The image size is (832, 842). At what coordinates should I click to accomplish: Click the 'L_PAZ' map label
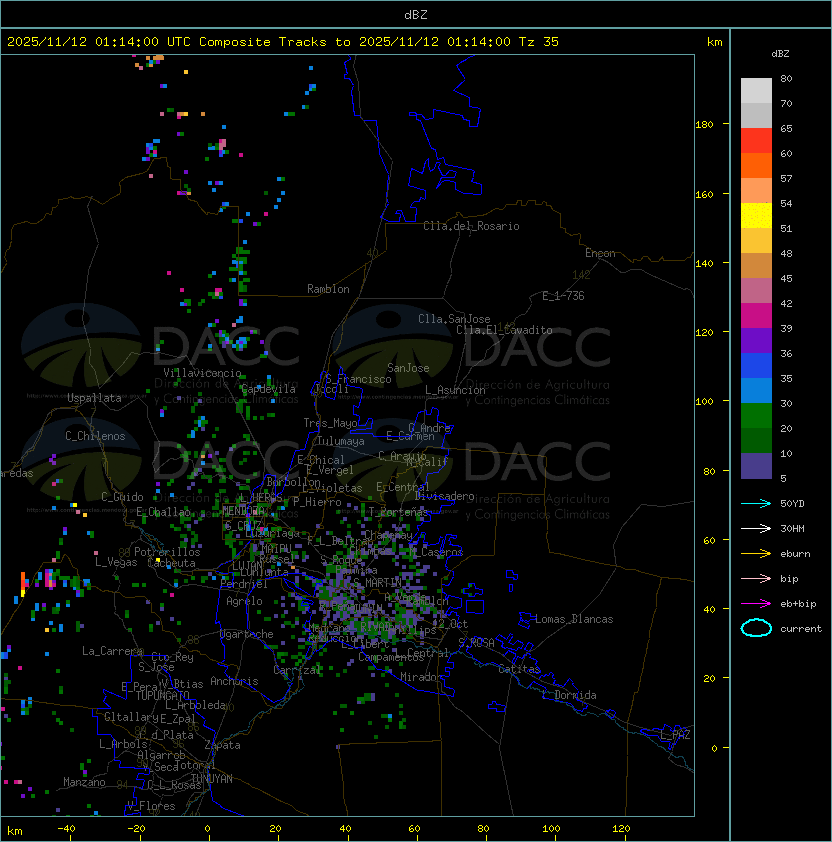675,735
